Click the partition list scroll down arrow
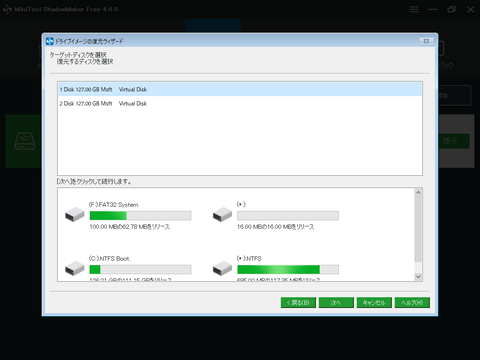 point(418,277)
